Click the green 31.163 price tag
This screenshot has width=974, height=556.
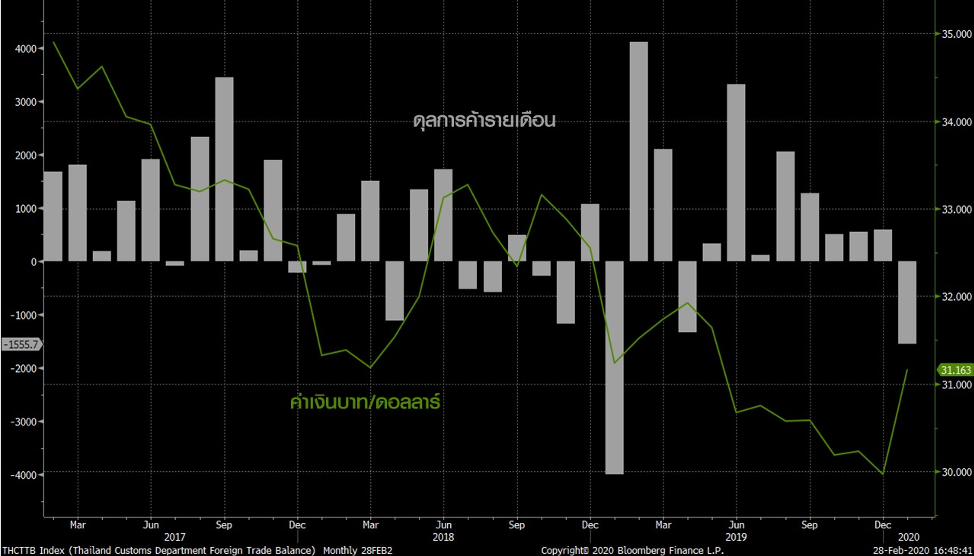tap(954, 371)
